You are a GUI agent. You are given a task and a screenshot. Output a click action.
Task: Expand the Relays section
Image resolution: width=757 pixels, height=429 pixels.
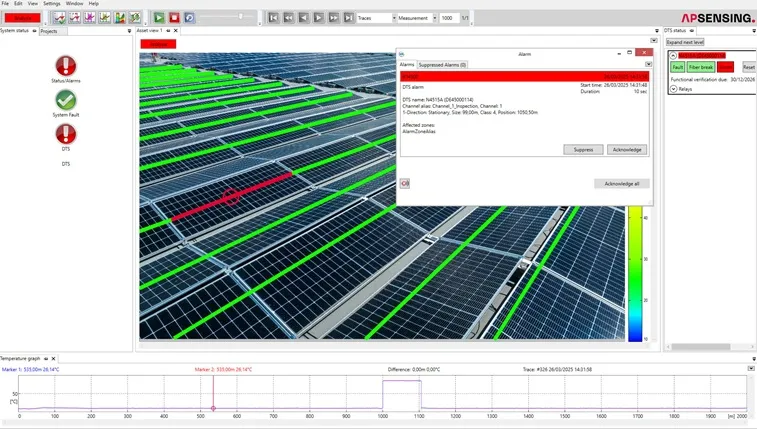click(x=674, y=88)
